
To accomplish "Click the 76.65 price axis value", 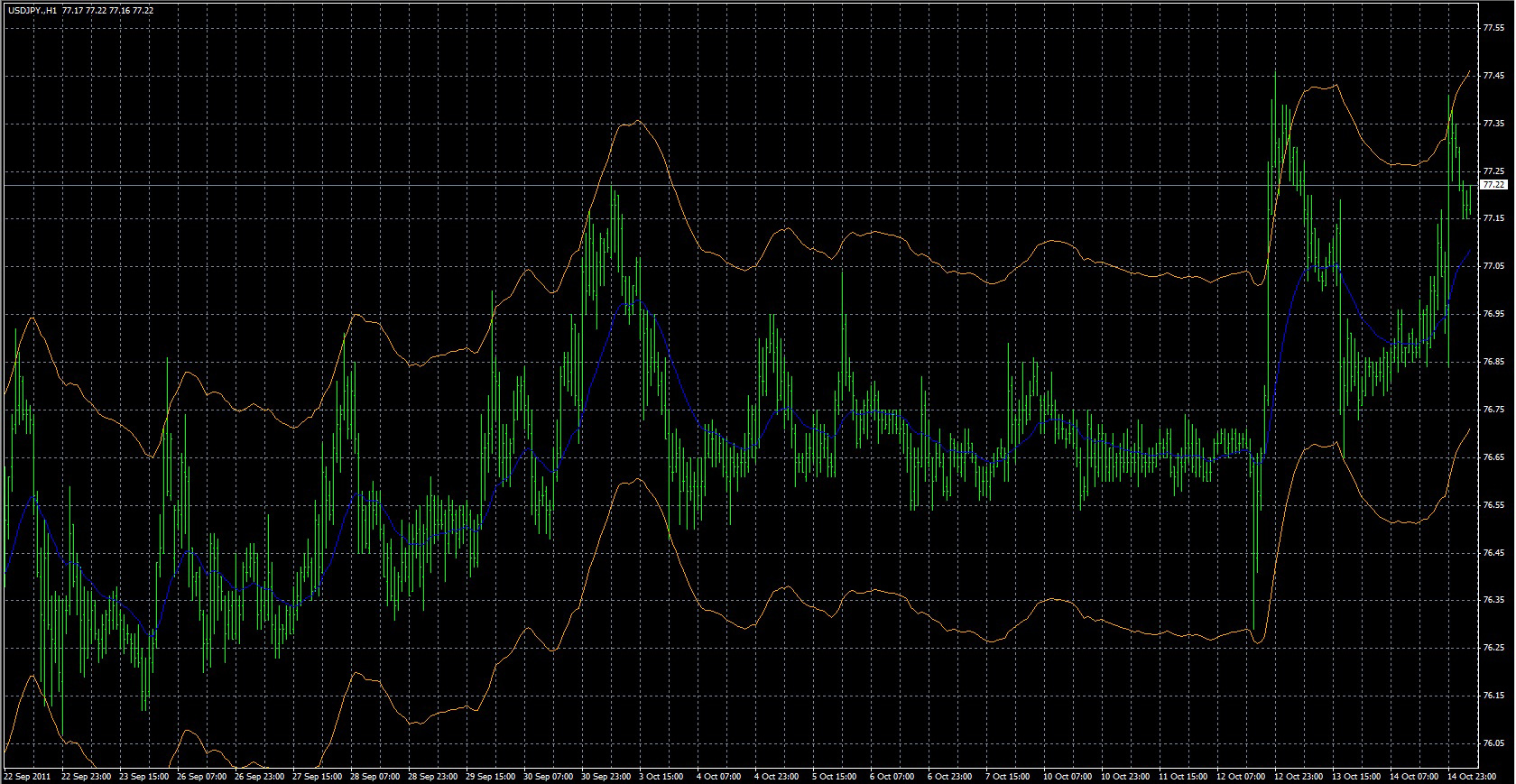I will pyautogui.click(x=1493, y=457).
